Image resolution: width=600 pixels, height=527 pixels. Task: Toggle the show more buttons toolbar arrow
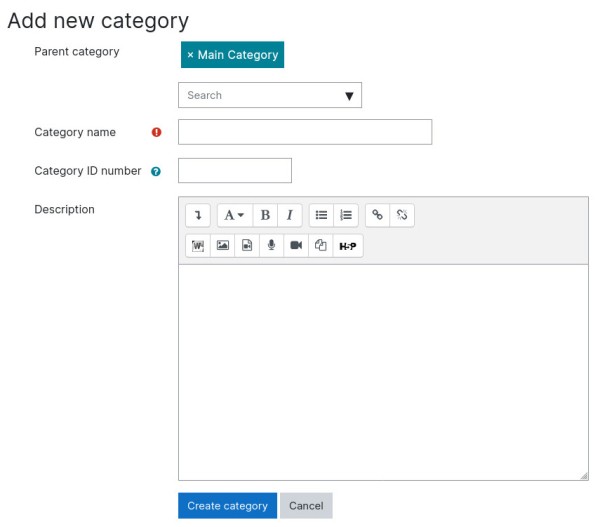[198, 215]
